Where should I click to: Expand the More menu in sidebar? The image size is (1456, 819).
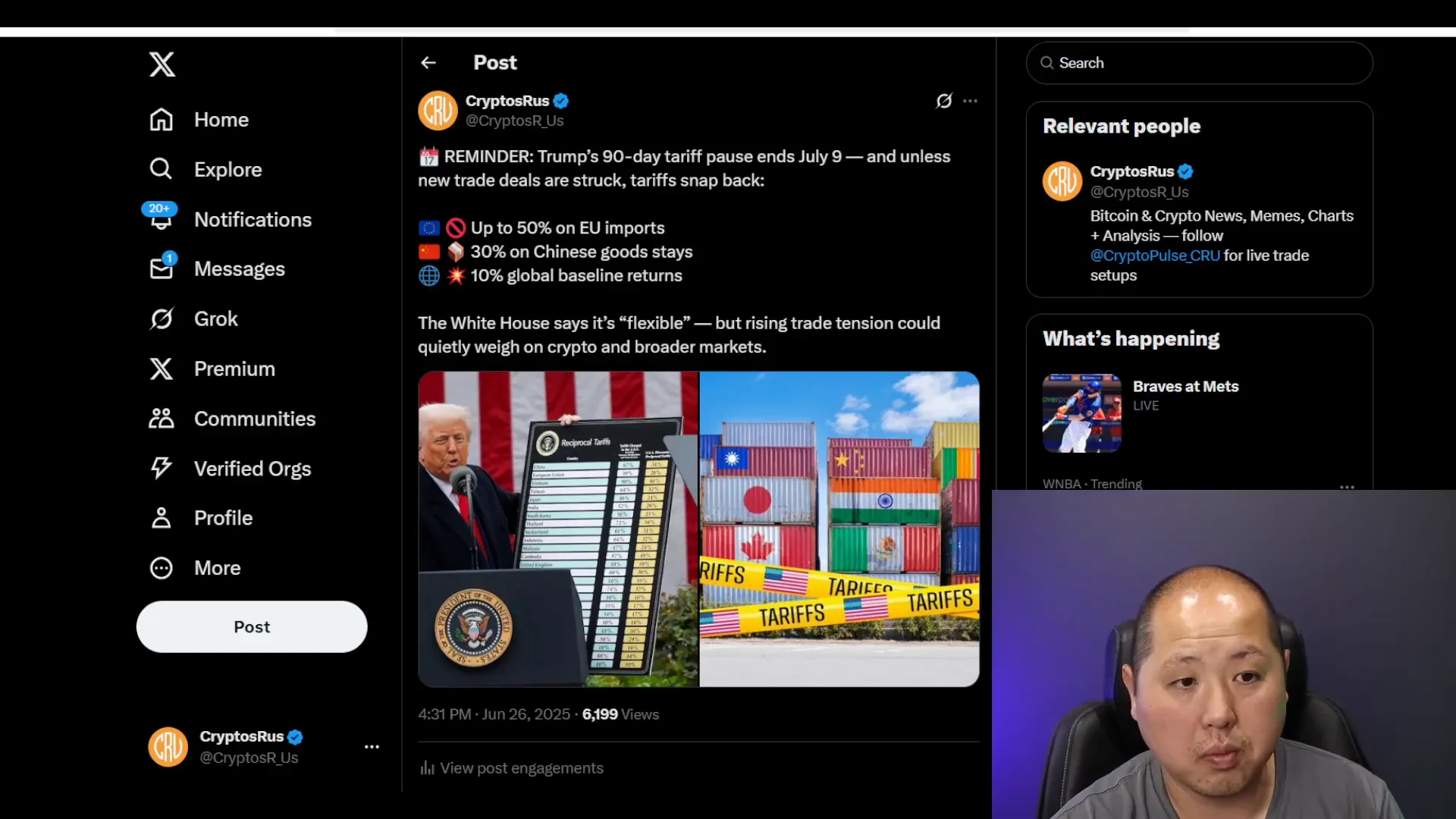point(195,568)
